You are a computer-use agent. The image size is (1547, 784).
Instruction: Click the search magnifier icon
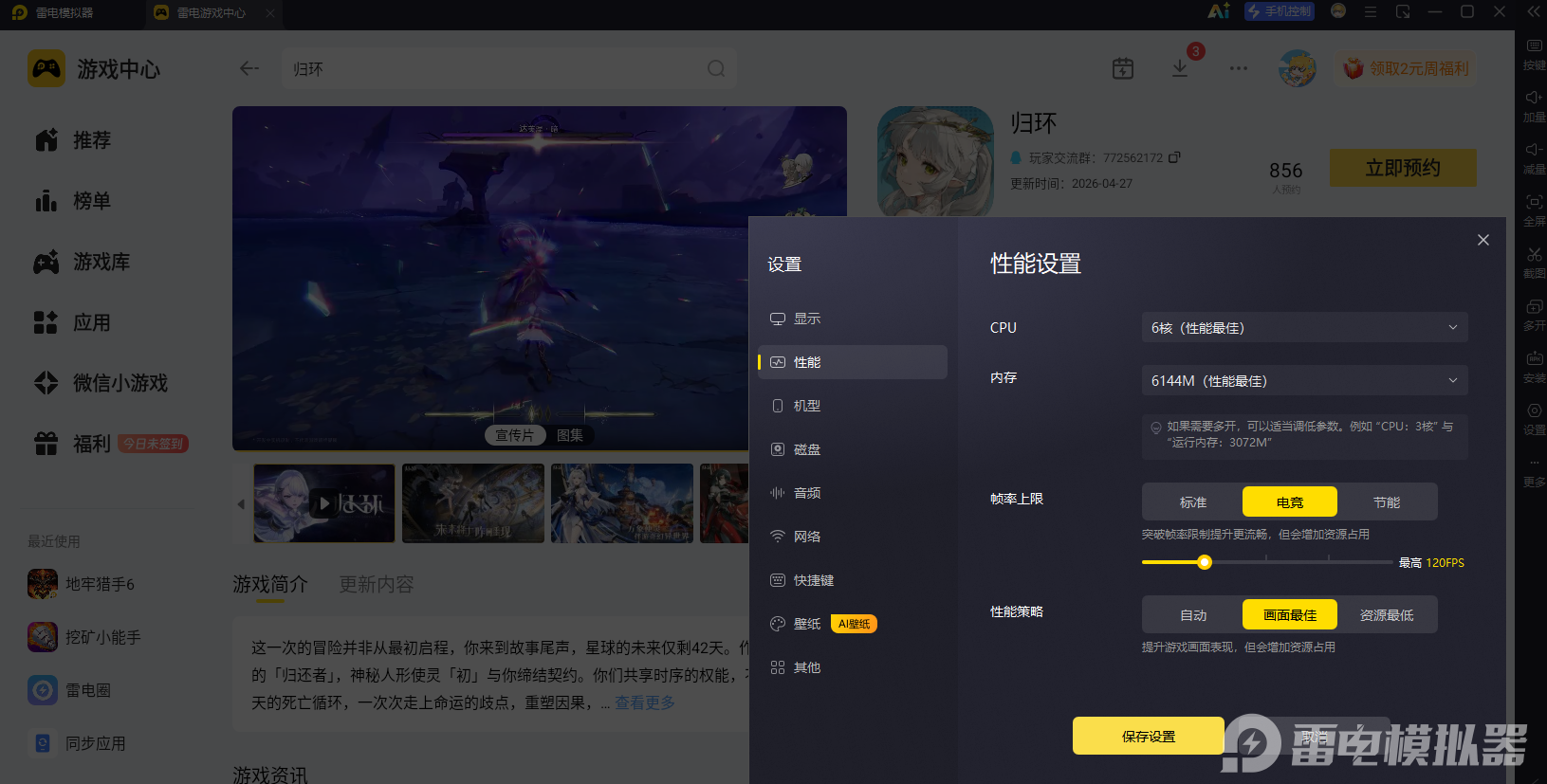(x=716, y=68)
